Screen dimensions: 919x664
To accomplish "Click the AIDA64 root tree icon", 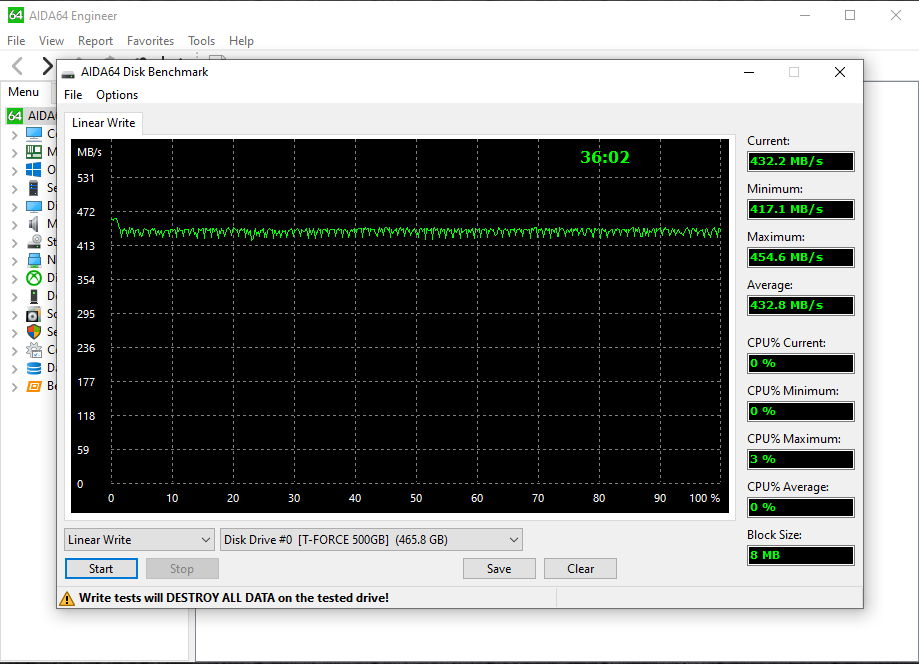I will coord(15,115).
